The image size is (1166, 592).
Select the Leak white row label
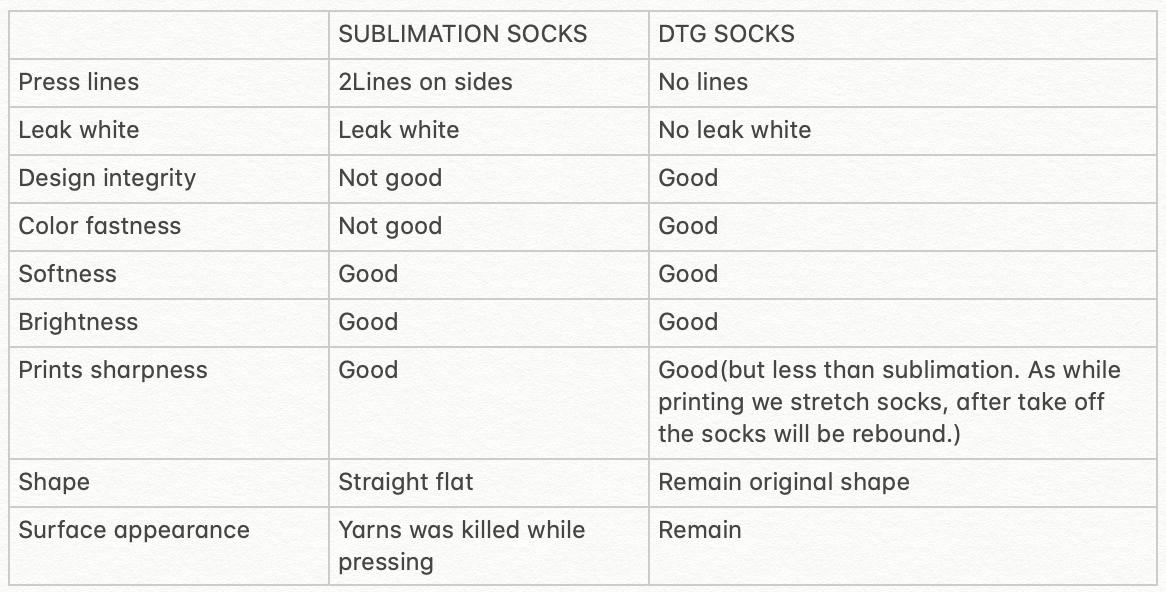tap(79, 130)
